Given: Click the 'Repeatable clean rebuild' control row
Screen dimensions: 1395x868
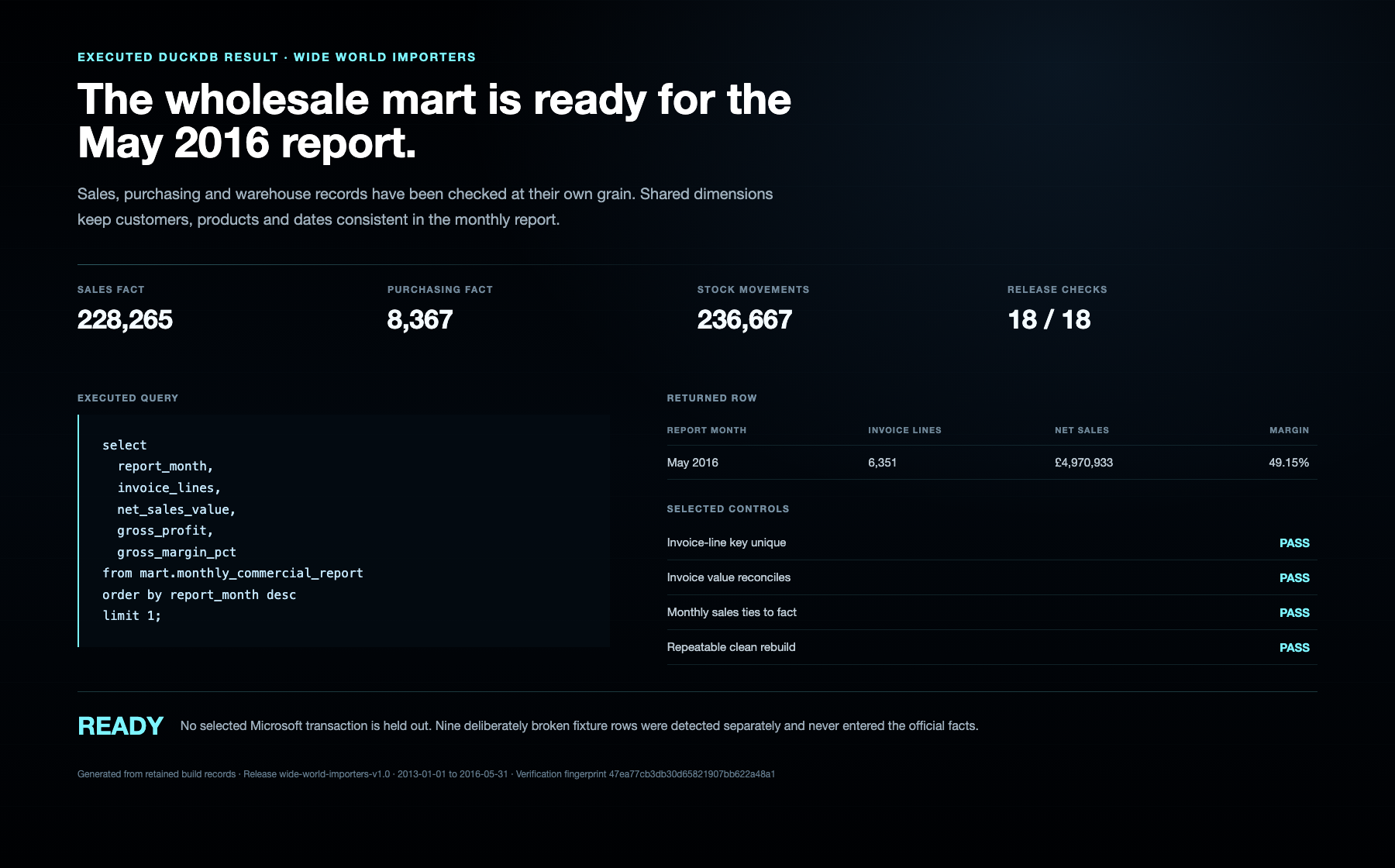Looking at the screenshot, I should pos(992,647).
